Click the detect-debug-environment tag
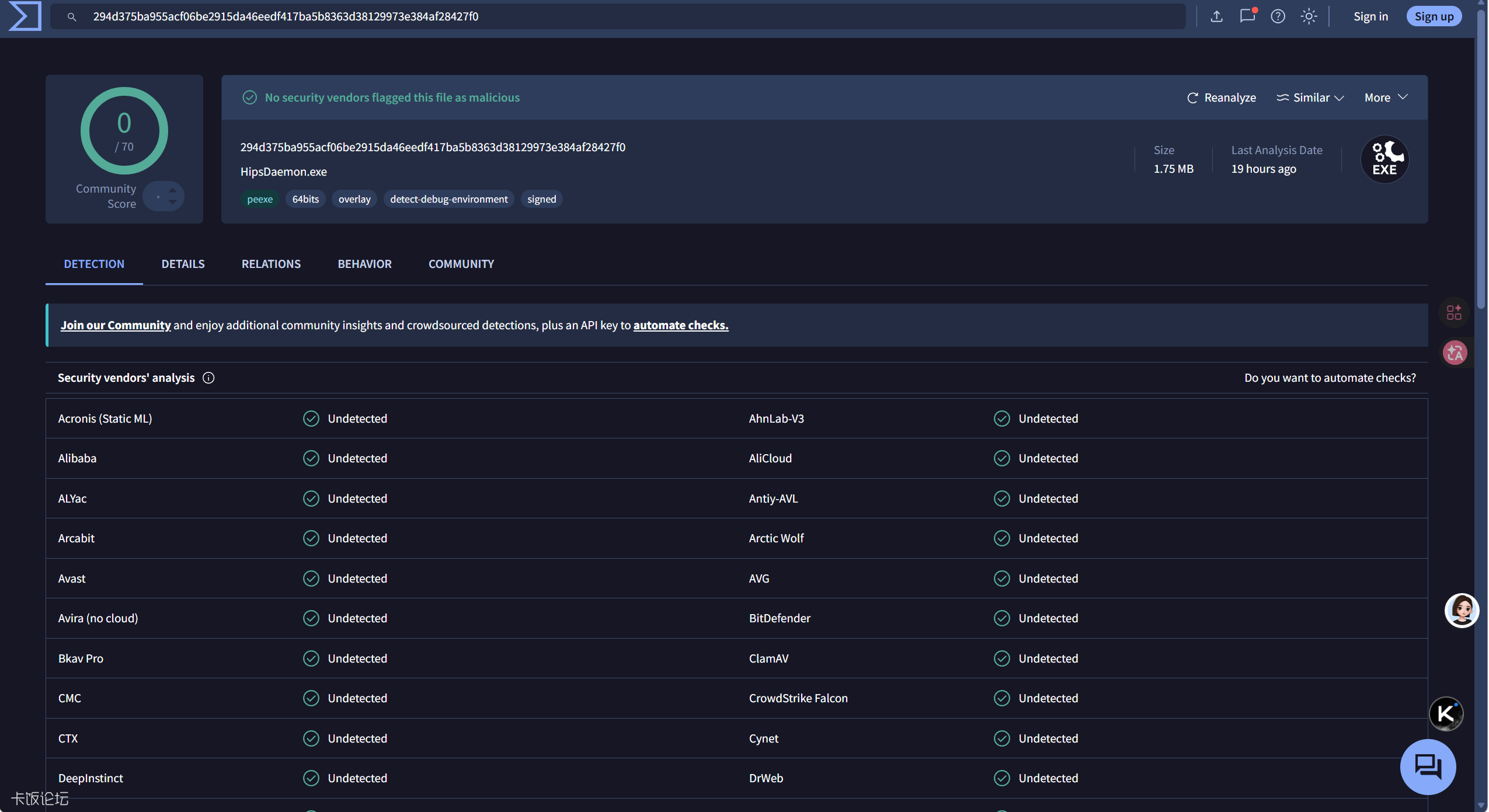 [448, 199]
